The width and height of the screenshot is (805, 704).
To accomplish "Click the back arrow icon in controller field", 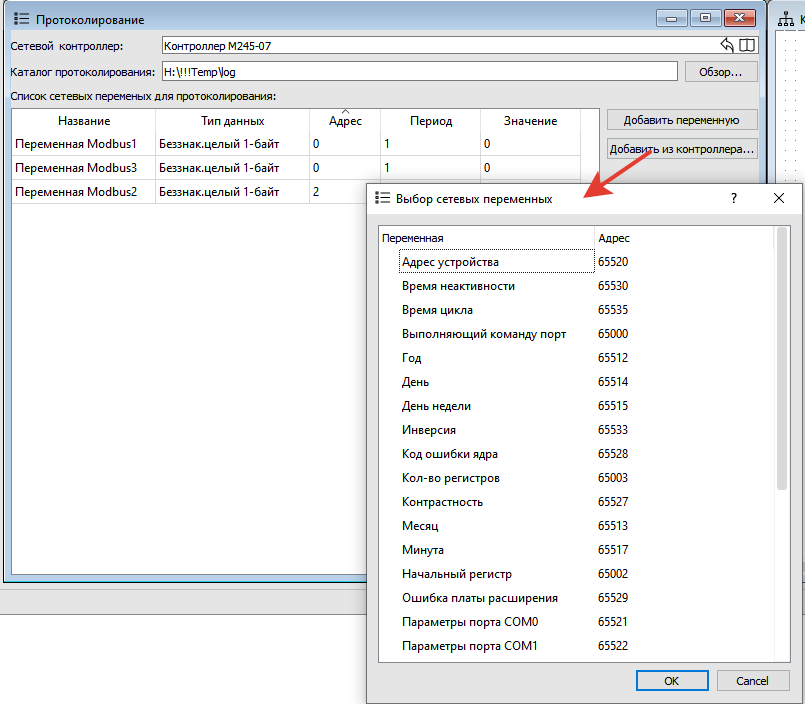I will click(727, 45).
